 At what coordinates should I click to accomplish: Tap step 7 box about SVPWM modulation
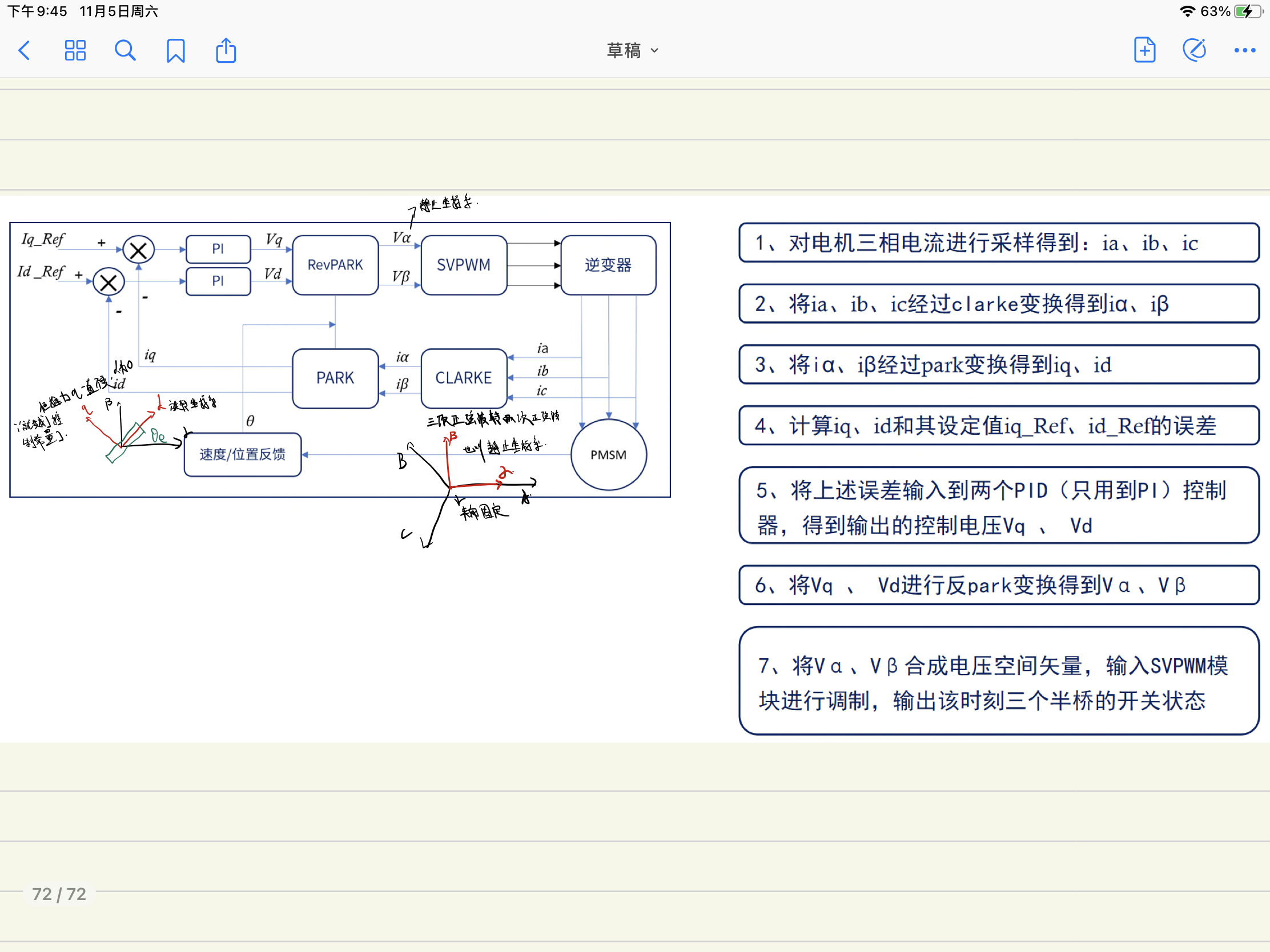tap(998, 681)
